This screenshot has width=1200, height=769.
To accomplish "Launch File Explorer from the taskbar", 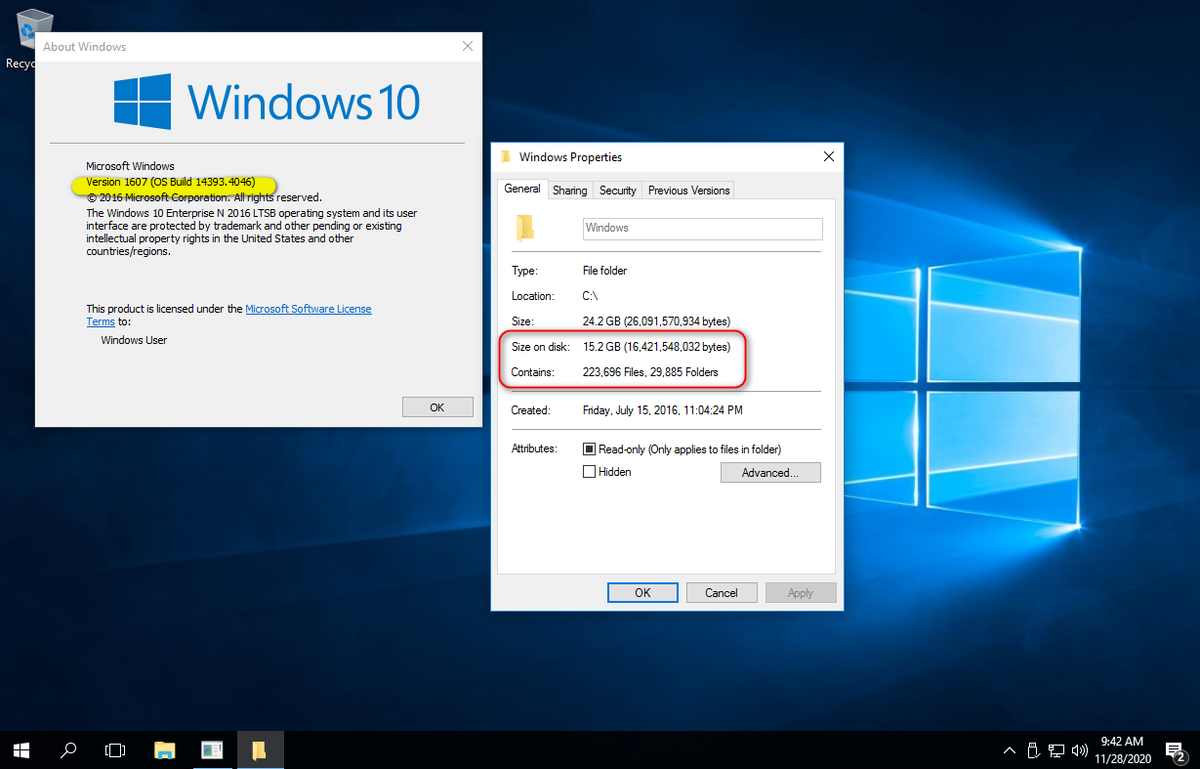I will [x=164, y=750].
